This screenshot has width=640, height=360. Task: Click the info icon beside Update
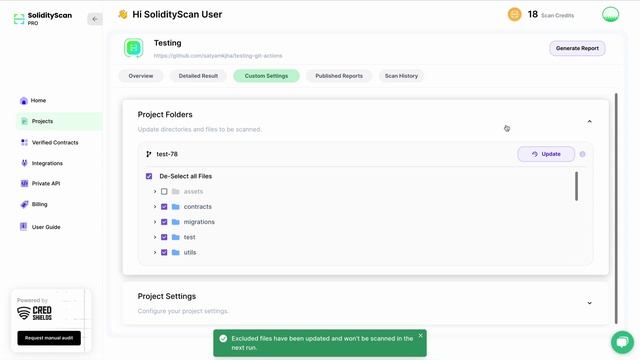(582, 154)
